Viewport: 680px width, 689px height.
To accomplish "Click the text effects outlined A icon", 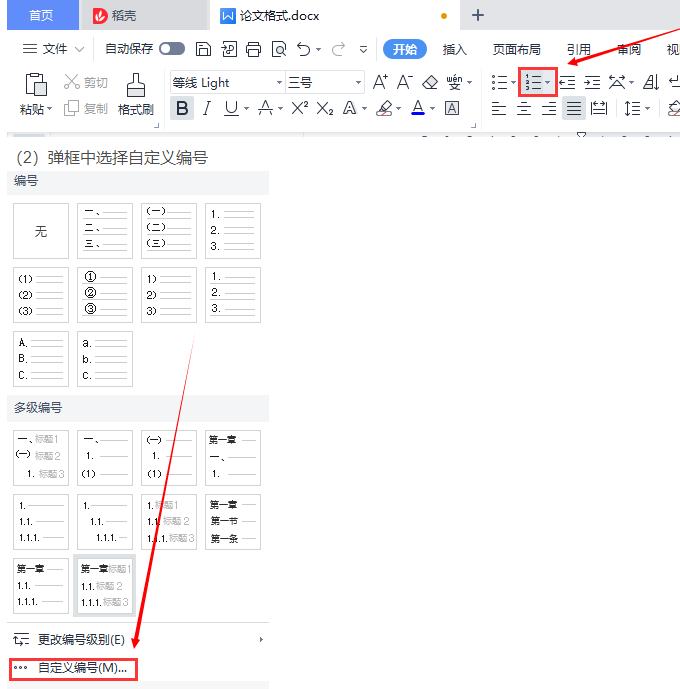I will click(x=350, y=108).
